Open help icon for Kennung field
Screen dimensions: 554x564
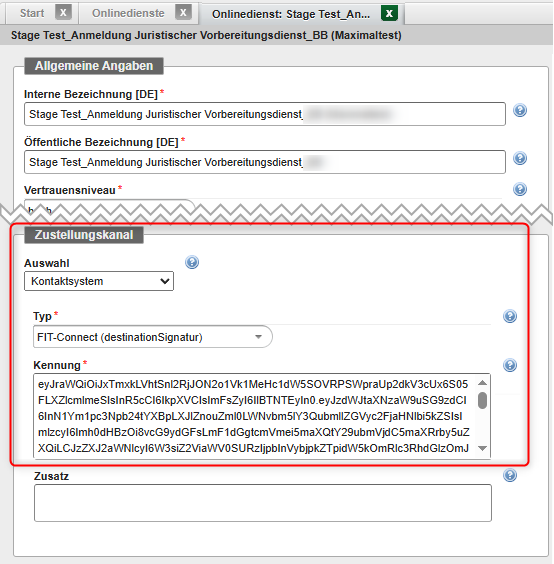(x=510, y=365)
